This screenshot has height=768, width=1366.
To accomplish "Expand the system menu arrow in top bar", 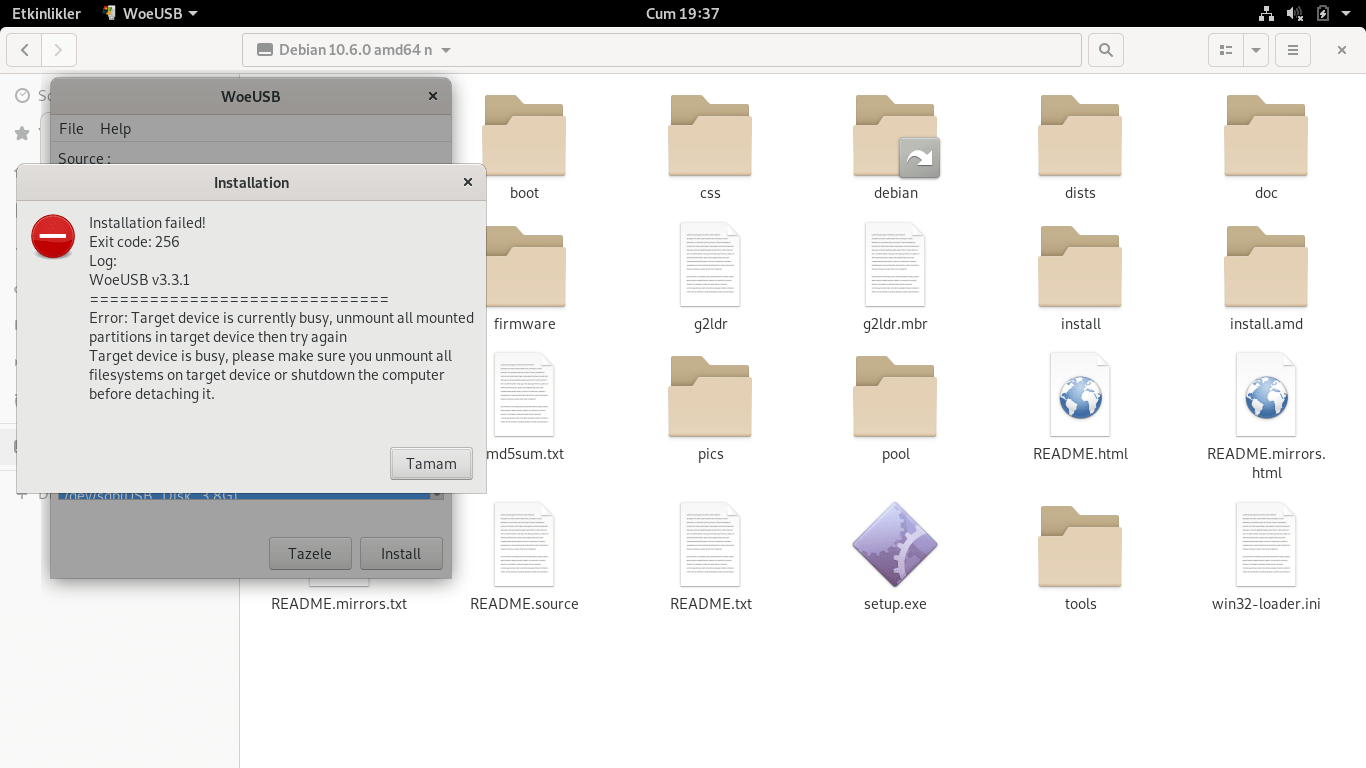I will pyautogui.click(x=1347, y=13).
